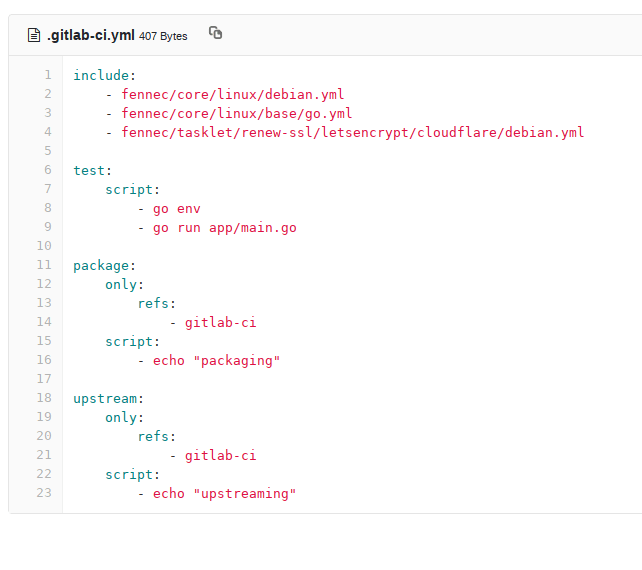642x570 pixels.
Task: Click the 407 Bytes file size label
Action: [x=163, y=36]
